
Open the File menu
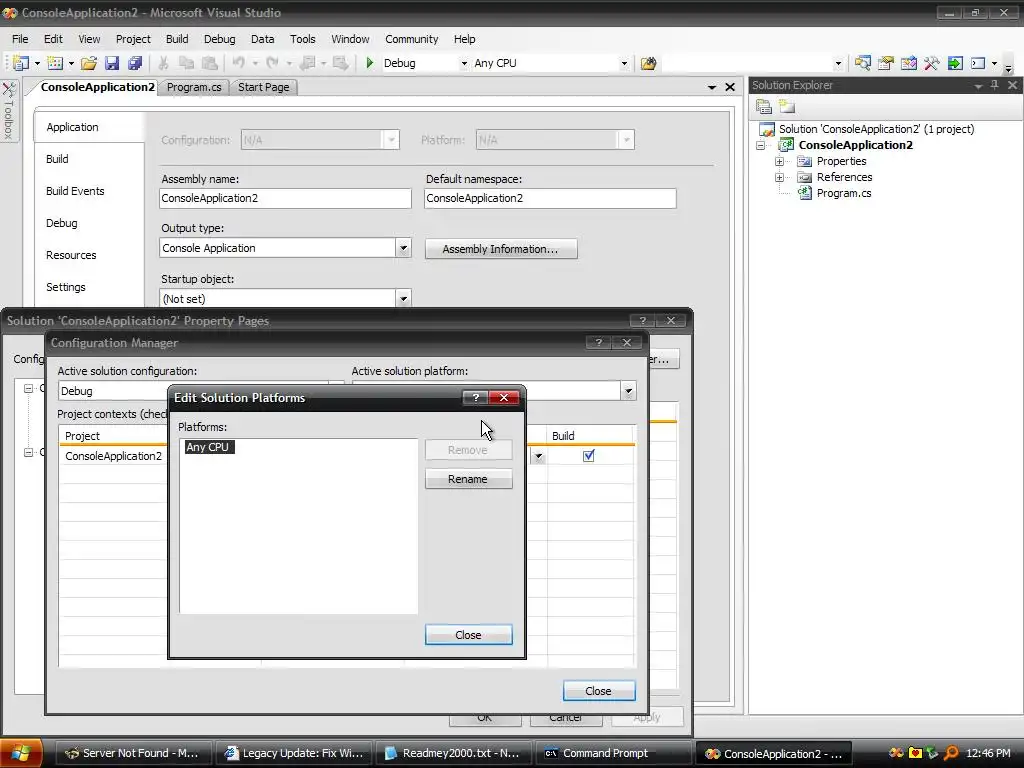click(x=20, y=39)
